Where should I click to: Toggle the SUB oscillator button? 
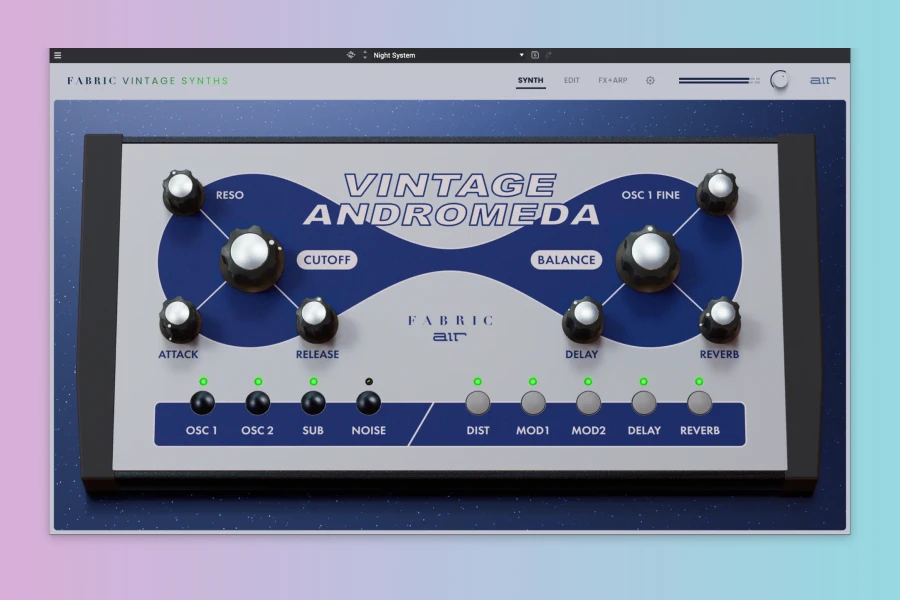pyautogui.click(x=313, y=402)
